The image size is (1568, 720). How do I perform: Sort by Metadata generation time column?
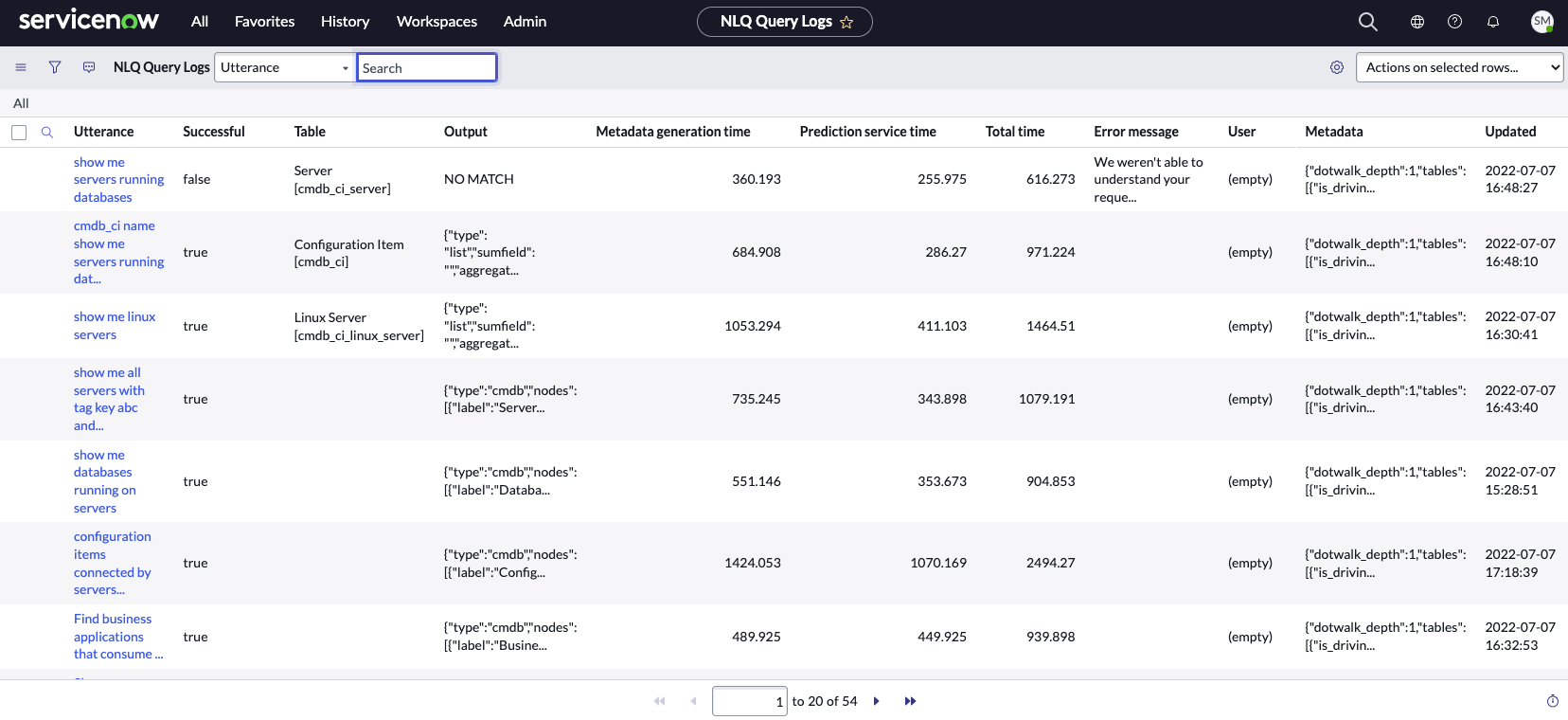[x=672, y=132]
